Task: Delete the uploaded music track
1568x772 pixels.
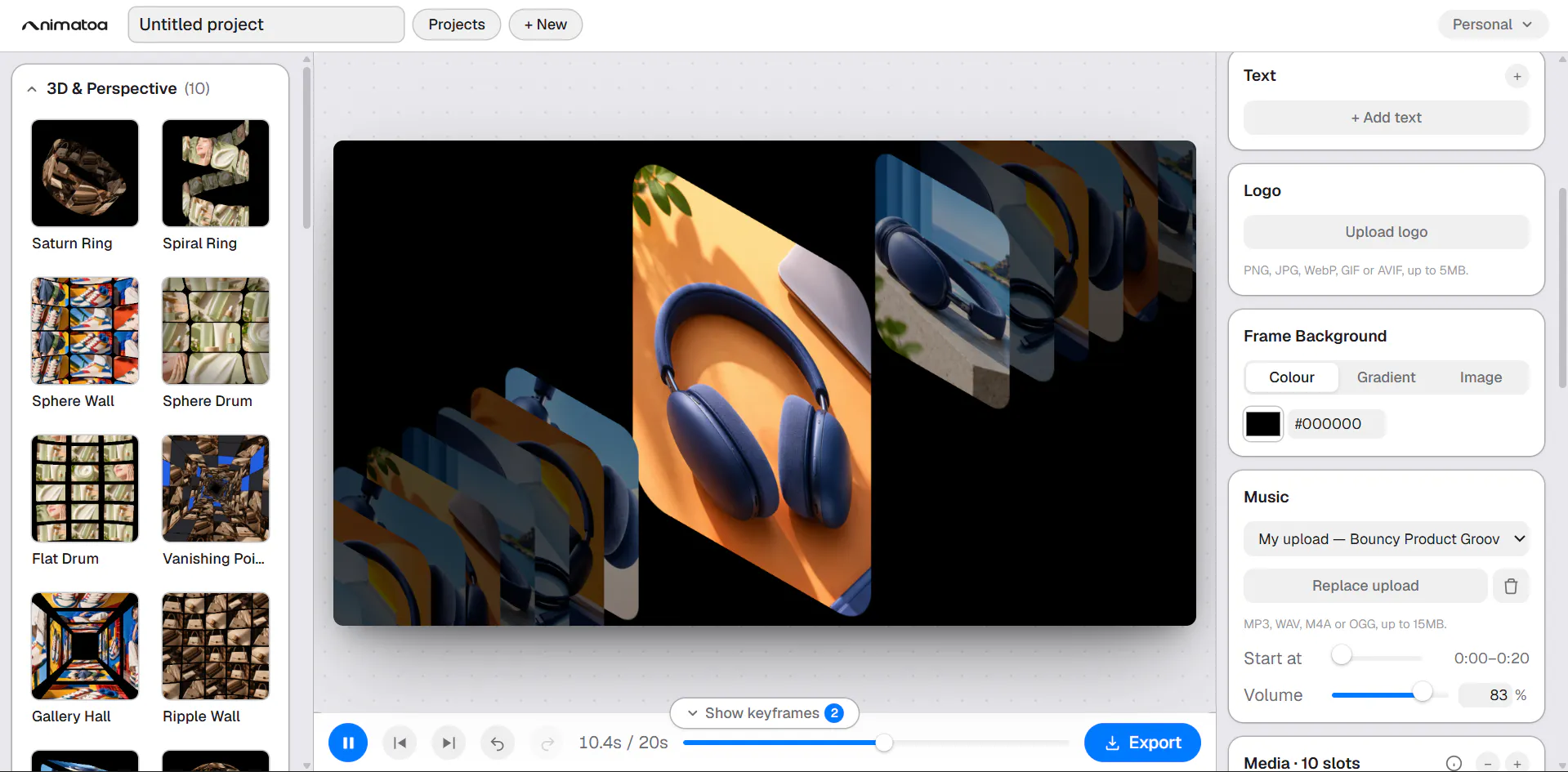Action: point(1511,586)
